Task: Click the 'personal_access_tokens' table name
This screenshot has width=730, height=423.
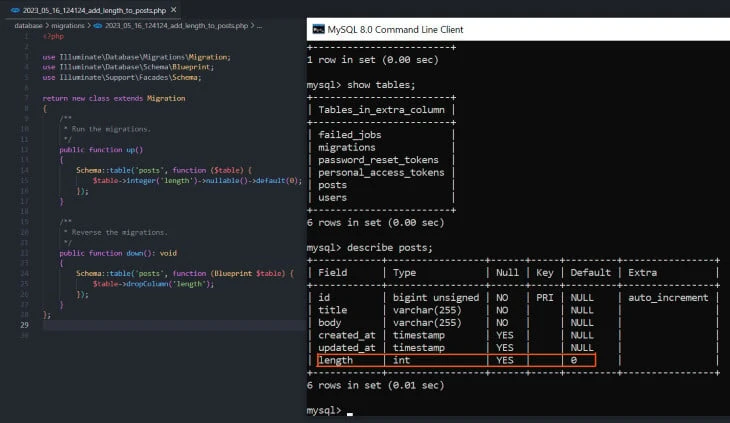Action: [x=381, y=173]
